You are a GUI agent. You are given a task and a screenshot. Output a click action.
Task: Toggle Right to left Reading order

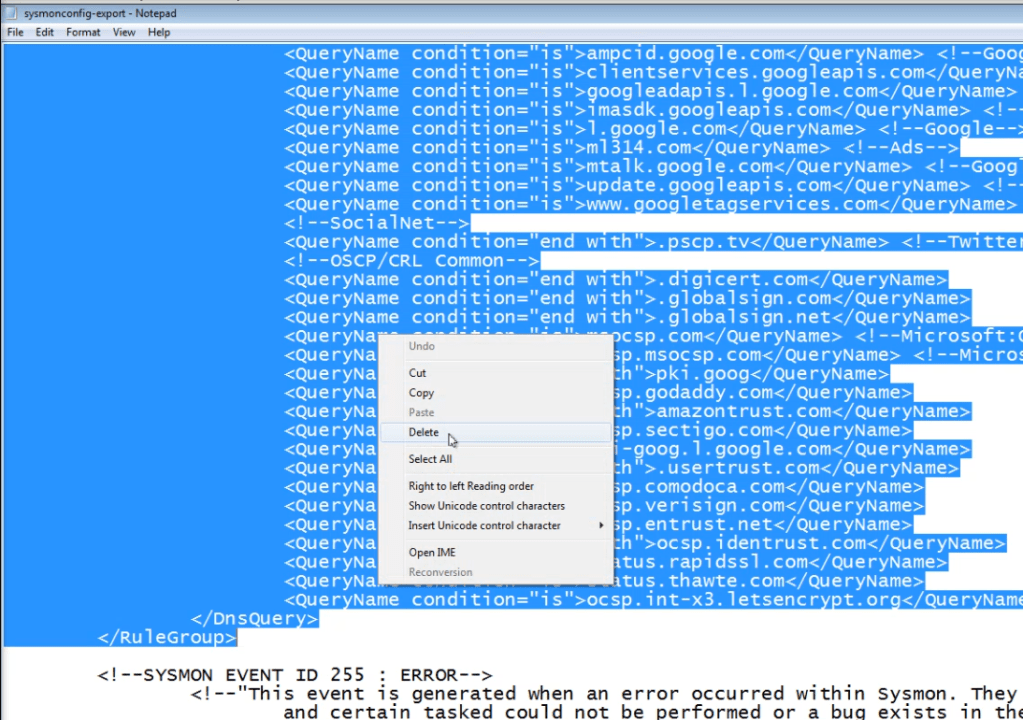(x=471, y=486)
